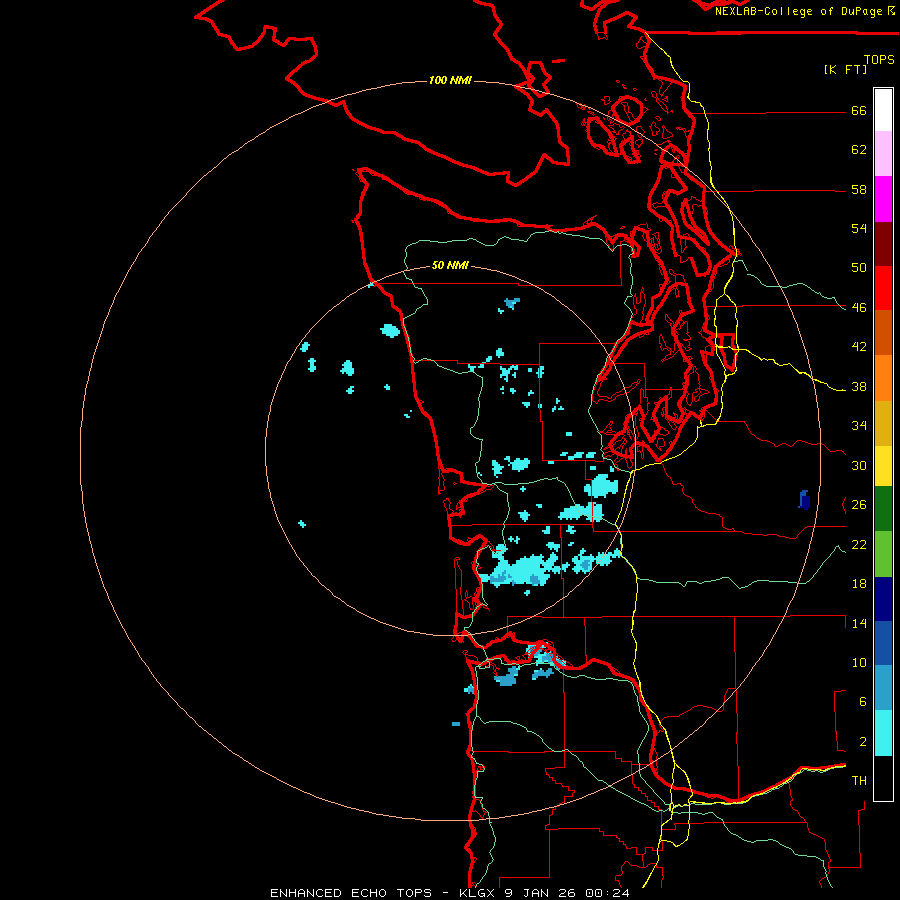Click the legend value 42

pyautogui.click(x=859, y=347)
